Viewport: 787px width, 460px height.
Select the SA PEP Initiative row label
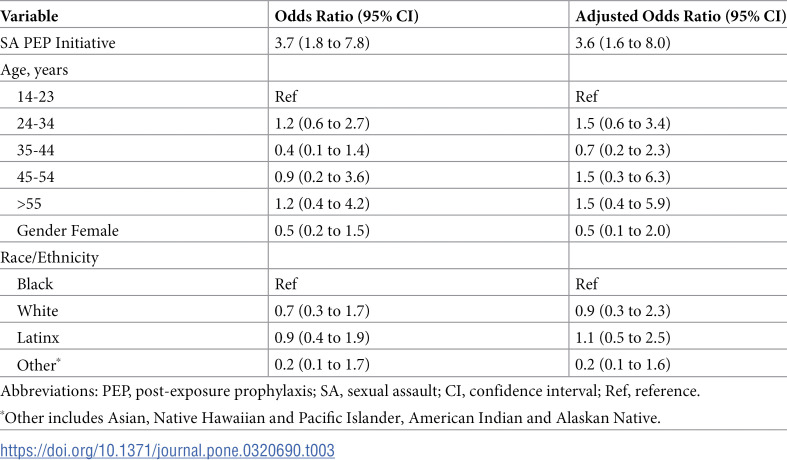coord(58,43)
